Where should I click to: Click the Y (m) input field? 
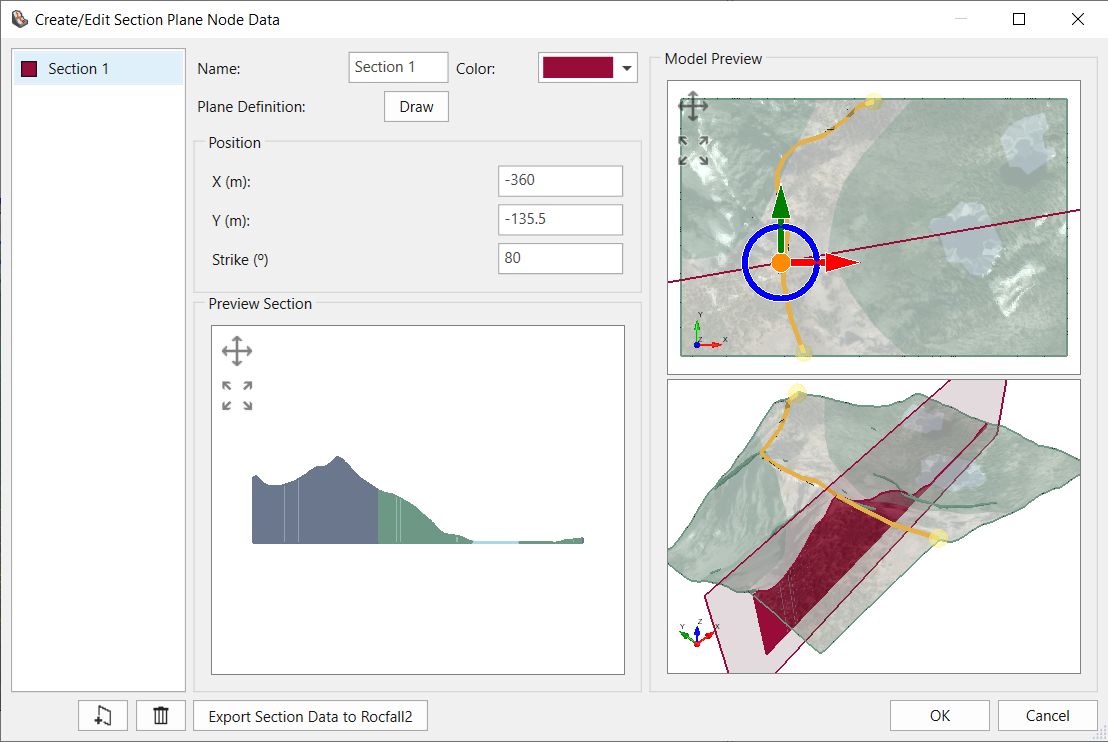point(560,220)
